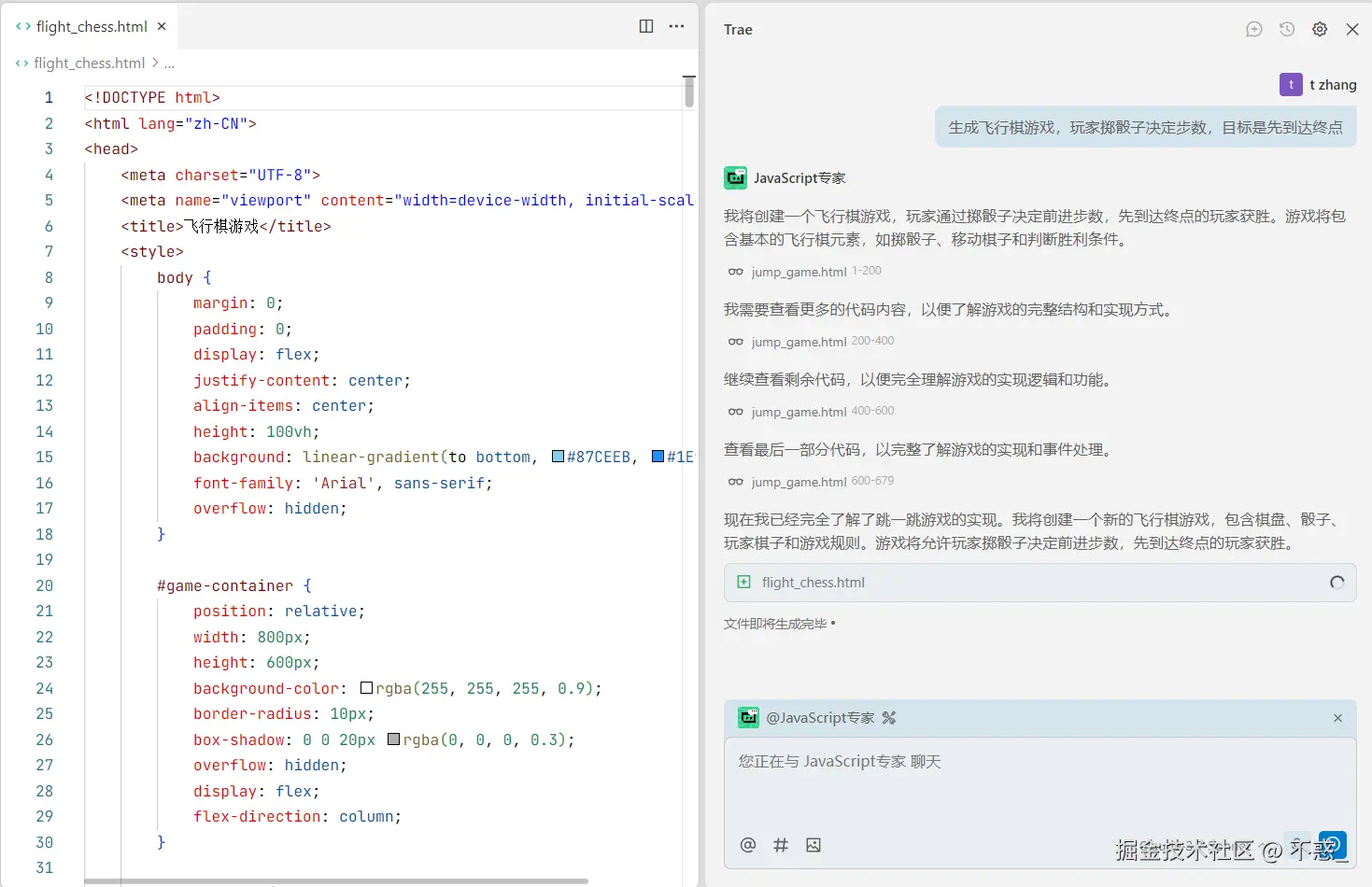Open jump_game.html reference lines 1-200
Screen dimensions: 1372x887
click(804, 272)
